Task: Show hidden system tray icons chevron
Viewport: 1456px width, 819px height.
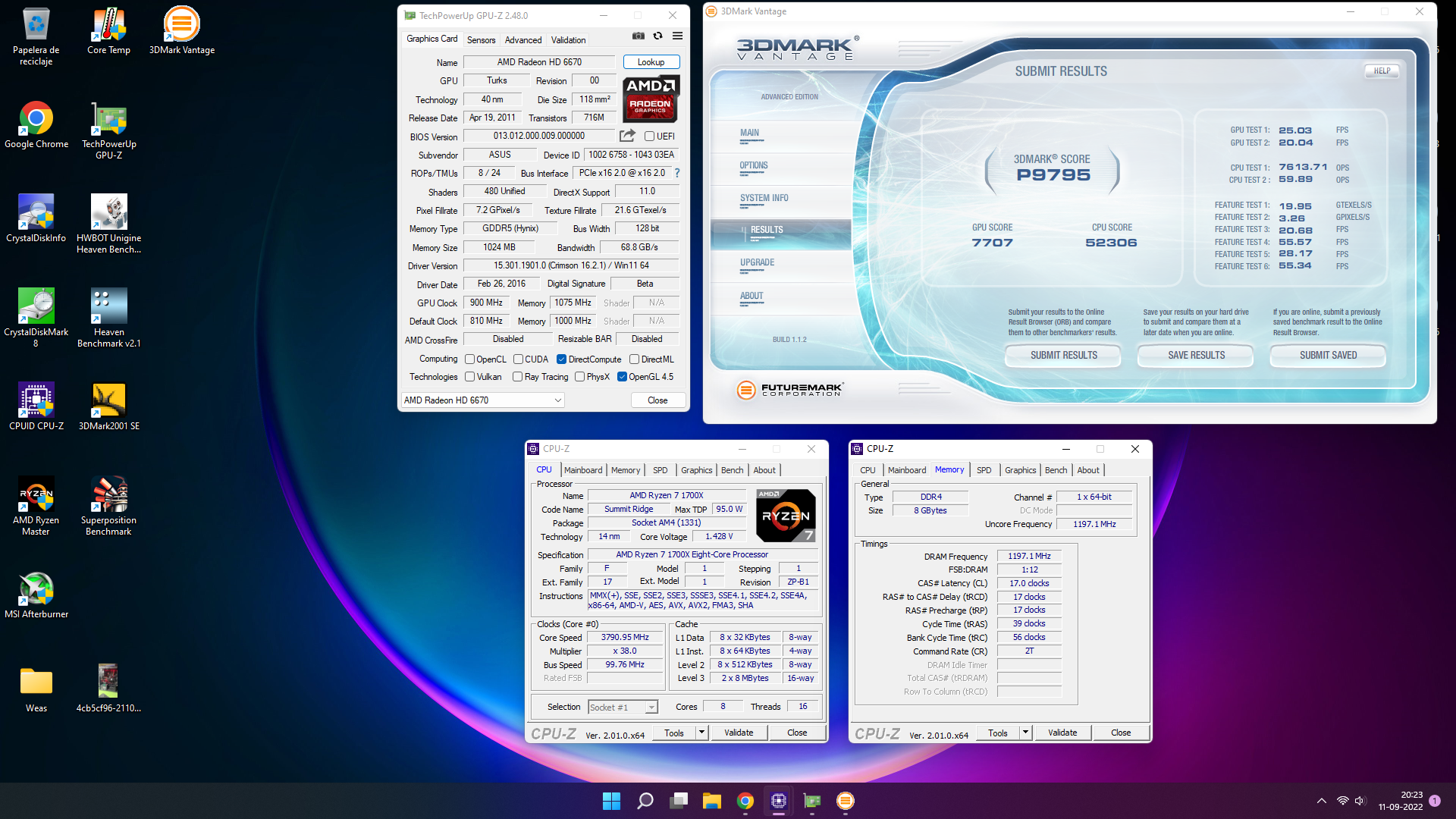Action: [1322, 801]
